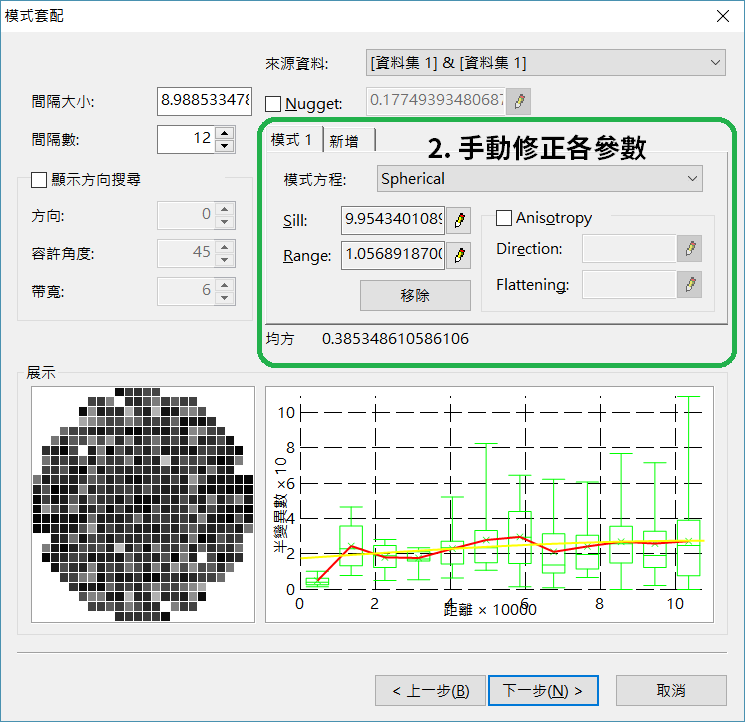Screen dimensions: 745x722
Task: Switch to the 新增 tab
Action: click(349, 141)
